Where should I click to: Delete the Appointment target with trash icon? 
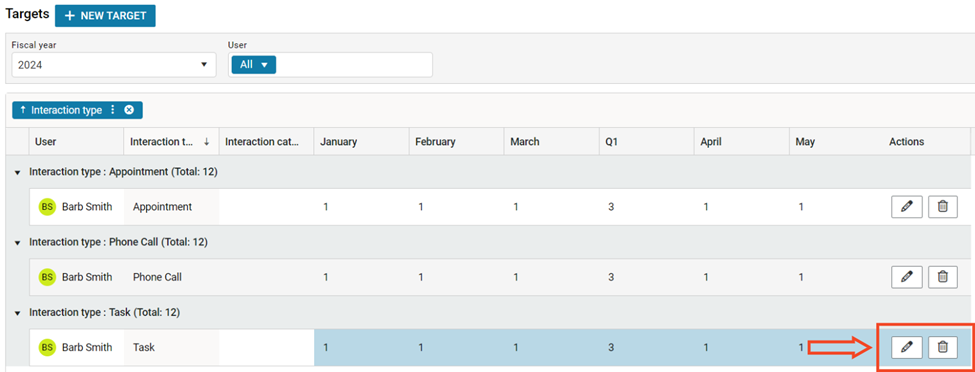[x=943, y=207]
